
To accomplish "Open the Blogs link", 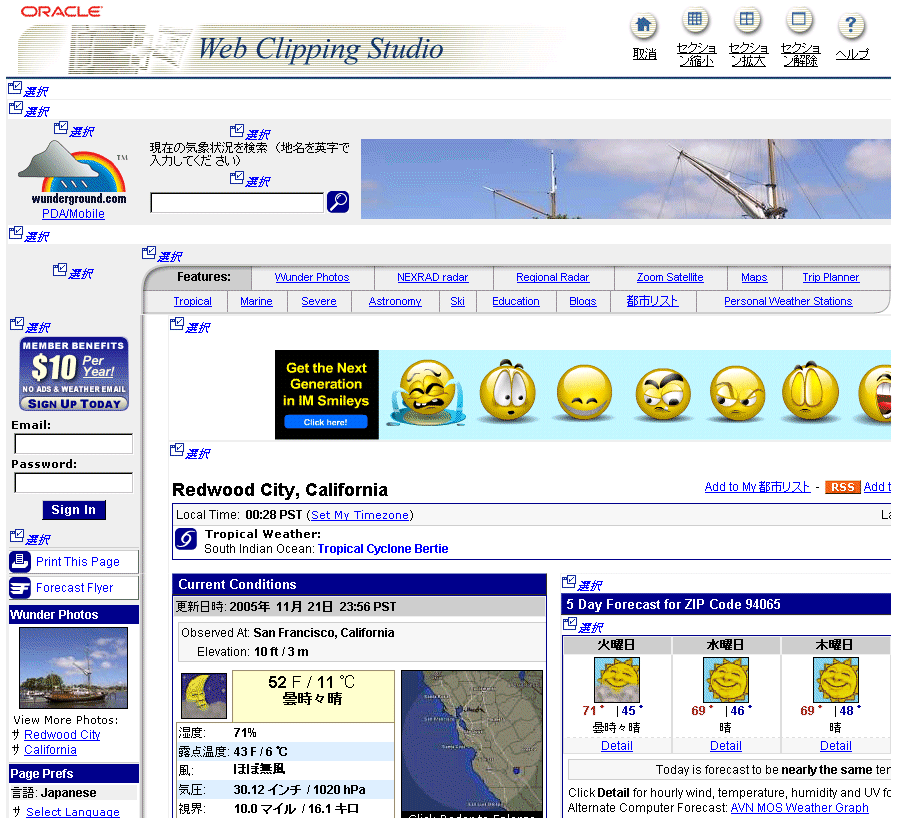I will point(583,302).
